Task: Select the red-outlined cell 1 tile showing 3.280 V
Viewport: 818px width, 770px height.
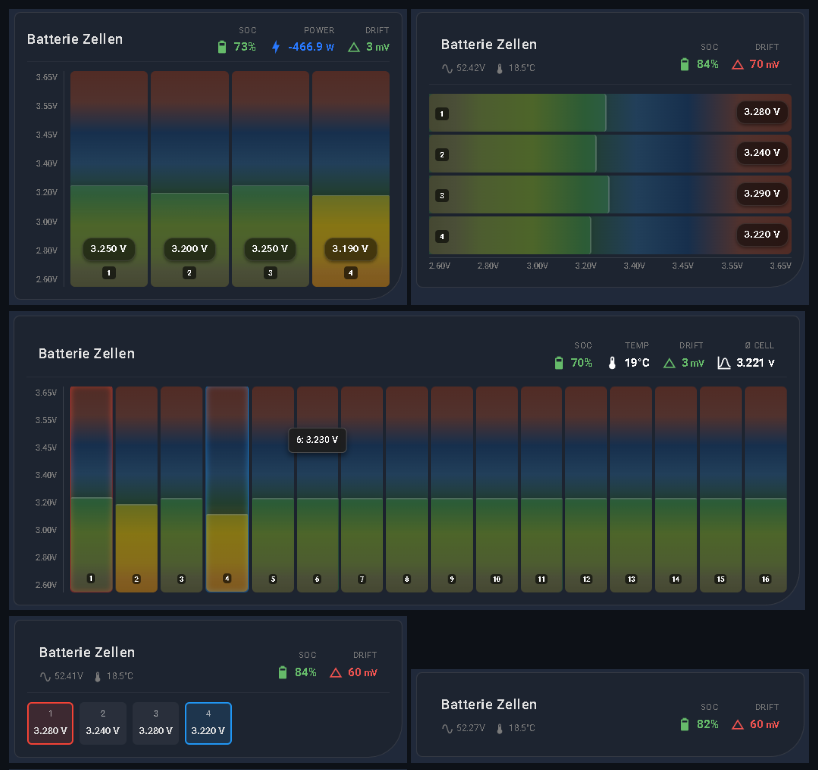Action: coord(50,723)
